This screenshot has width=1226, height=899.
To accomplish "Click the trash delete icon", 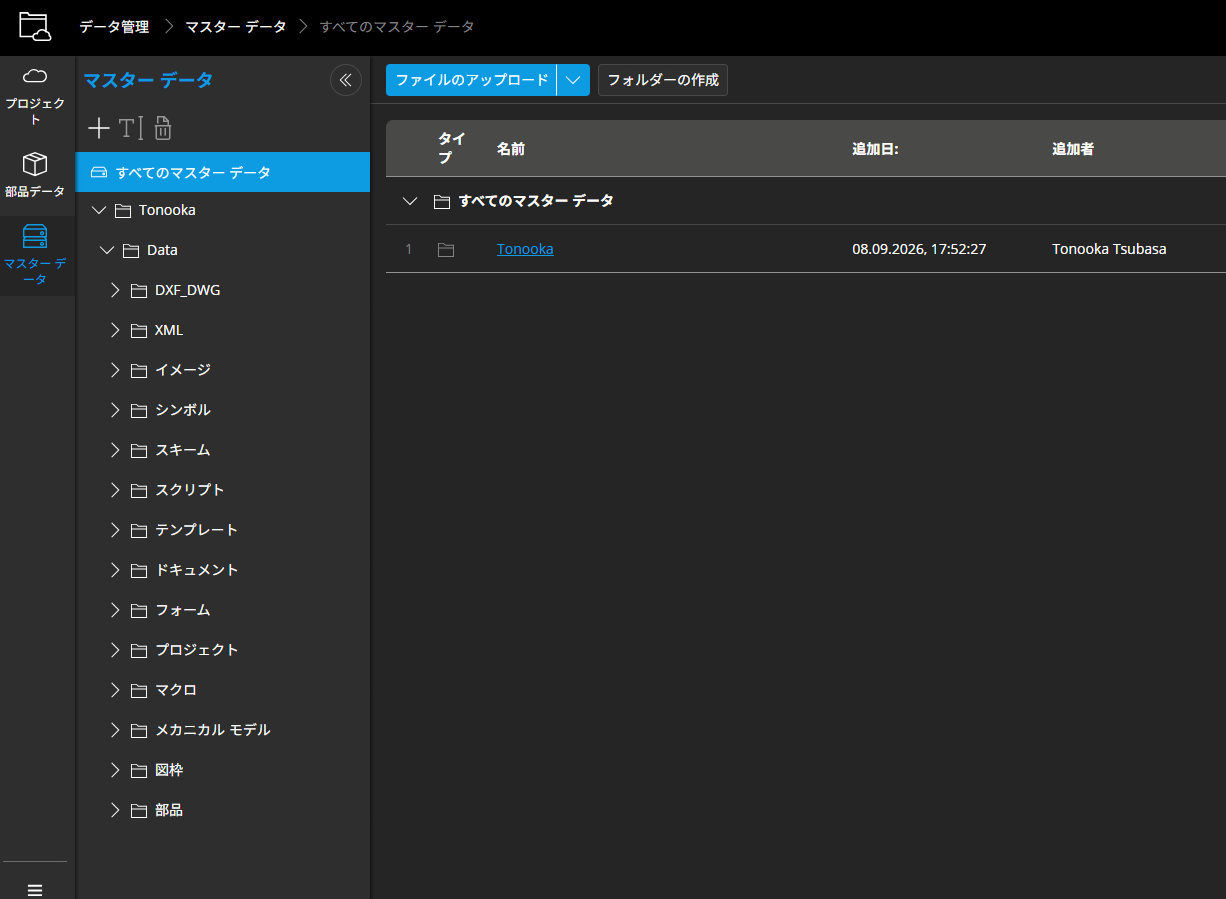I will click(x=163, y=128).
